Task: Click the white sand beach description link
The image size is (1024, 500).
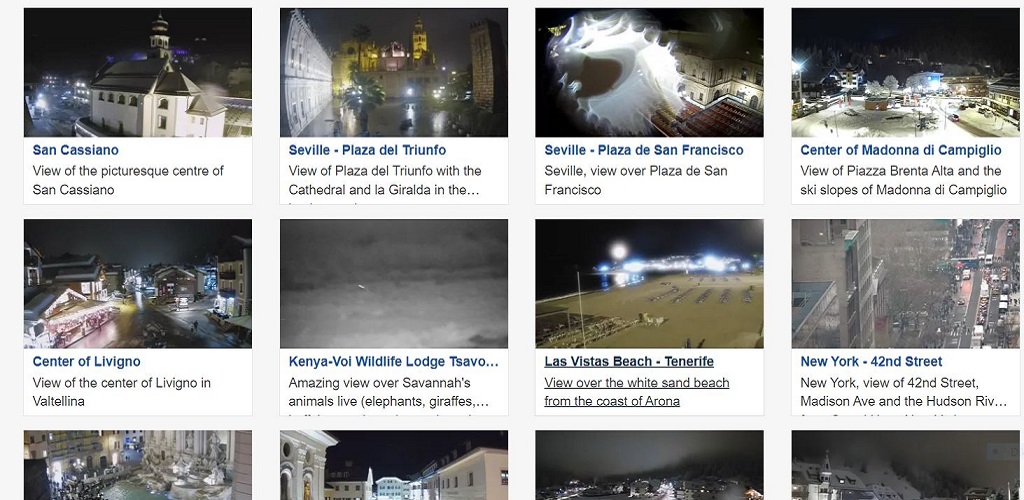Action: click(637, 392)
